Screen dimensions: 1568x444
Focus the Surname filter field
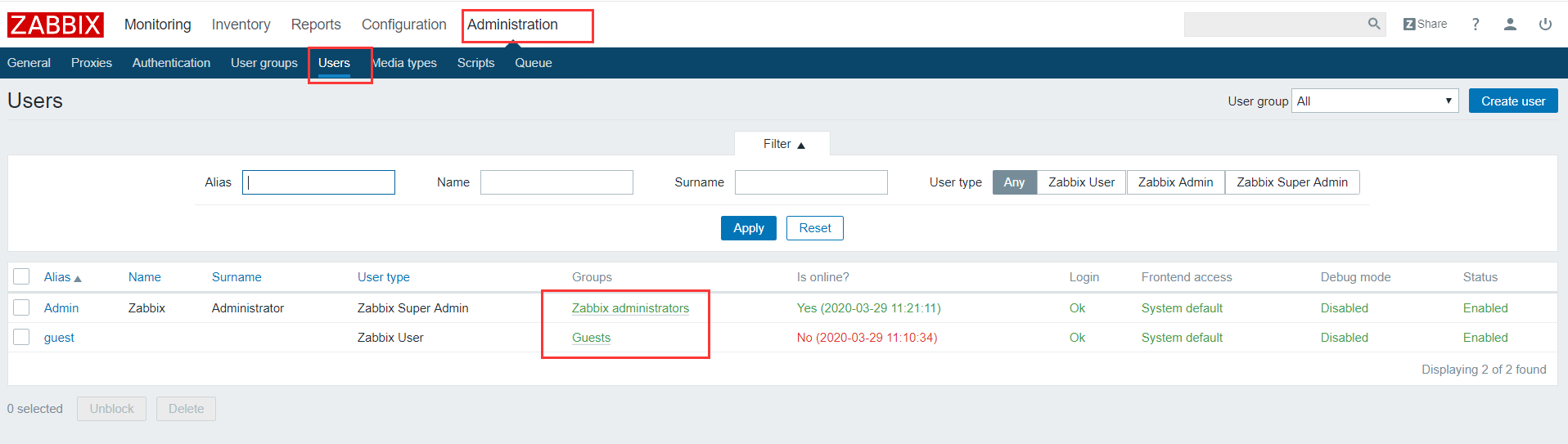pyautogui.click(x=811, y=182)
